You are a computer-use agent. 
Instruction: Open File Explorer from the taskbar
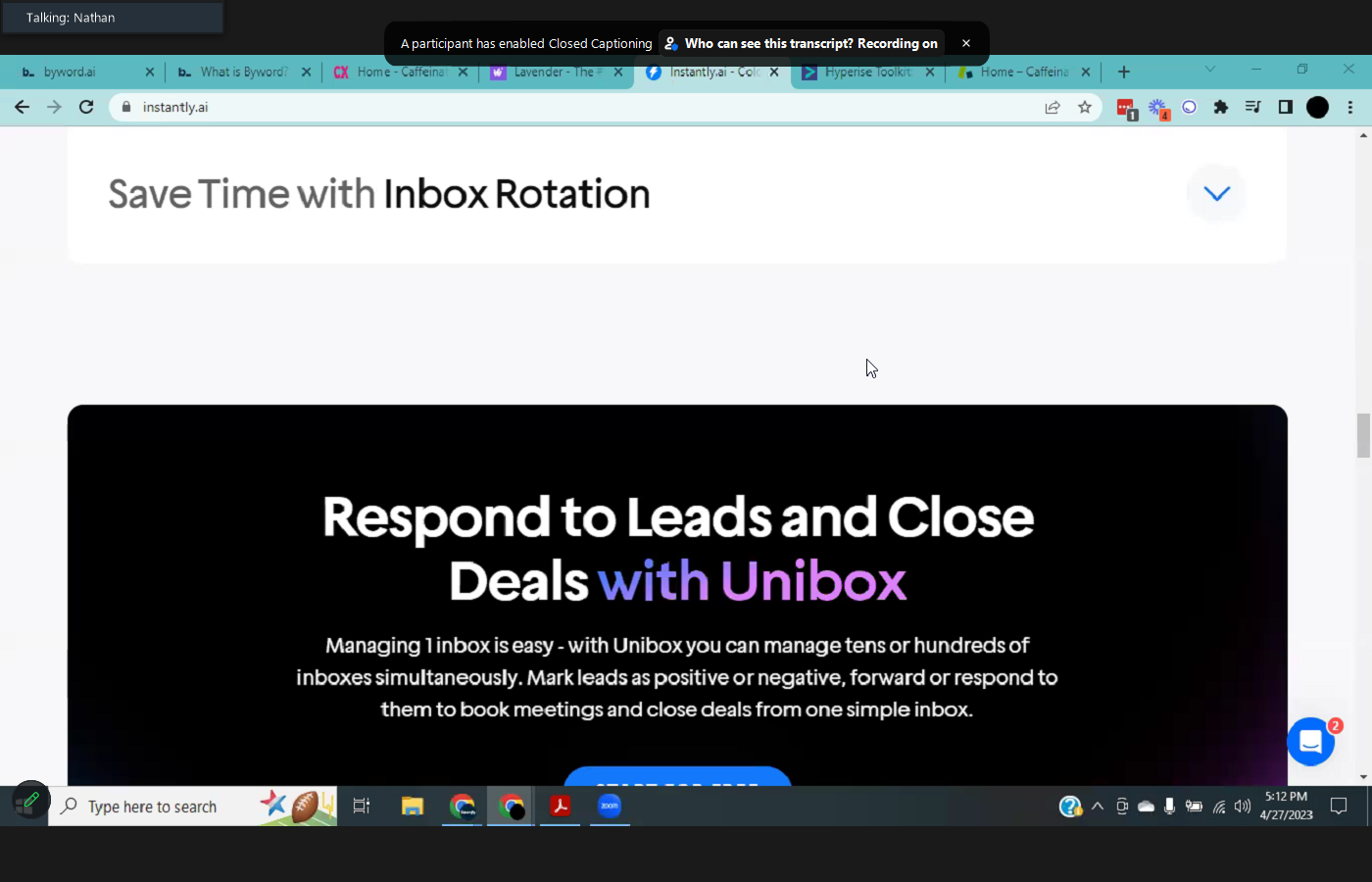[413, 806]
